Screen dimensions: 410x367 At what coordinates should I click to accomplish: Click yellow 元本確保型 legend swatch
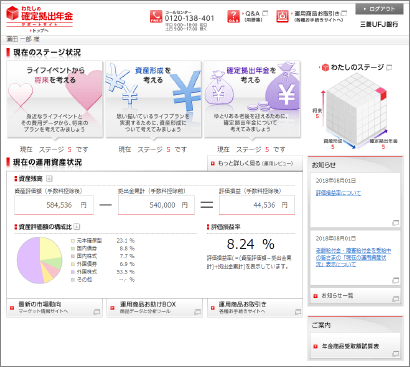point(73,241)
